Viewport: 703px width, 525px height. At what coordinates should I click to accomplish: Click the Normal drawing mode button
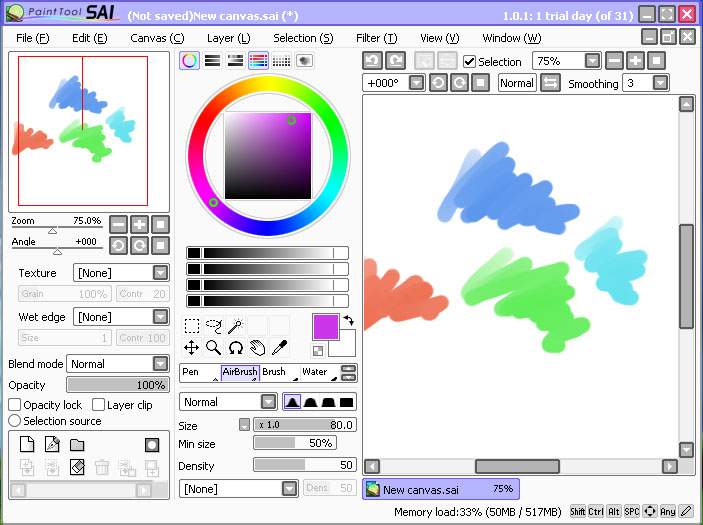coord(517,83)
